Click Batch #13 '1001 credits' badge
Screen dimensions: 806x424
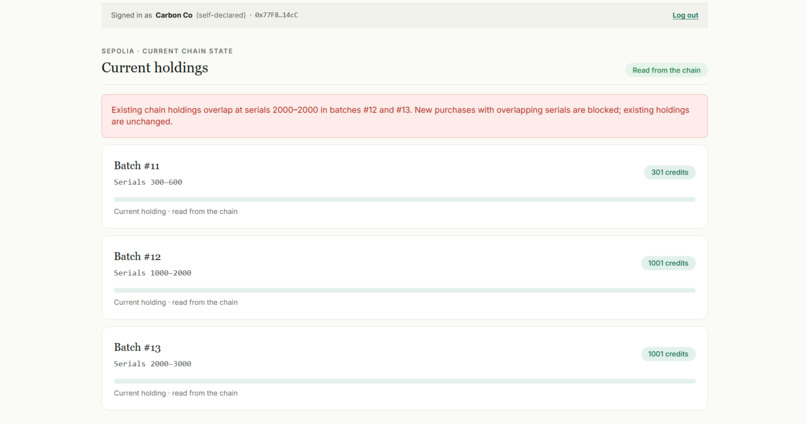click(668, 354)
